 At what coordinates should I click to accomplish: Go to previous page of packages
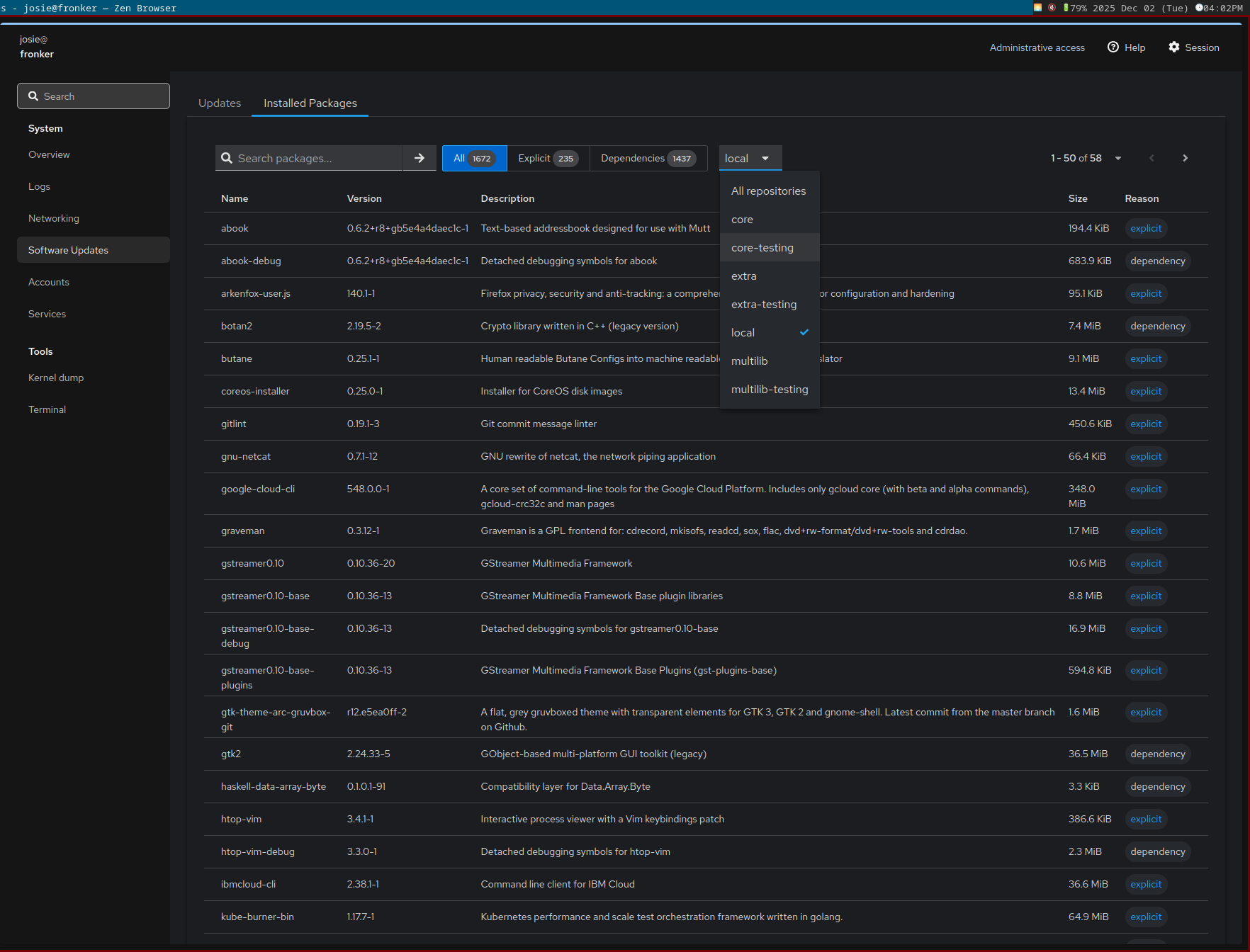point(1152,158)
